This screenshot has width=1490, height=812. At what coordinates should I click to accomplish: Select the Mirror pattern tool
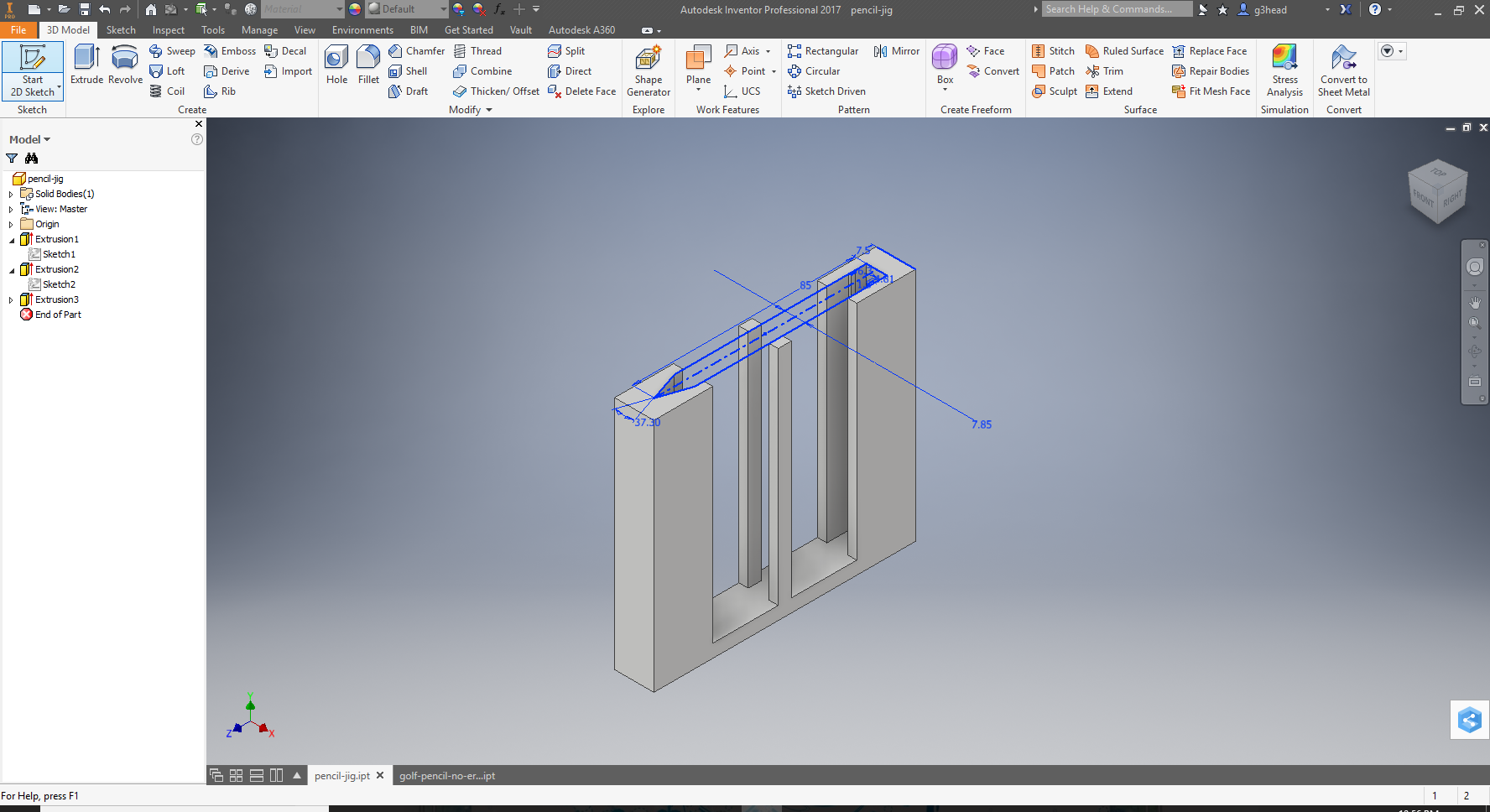(896, 50)
